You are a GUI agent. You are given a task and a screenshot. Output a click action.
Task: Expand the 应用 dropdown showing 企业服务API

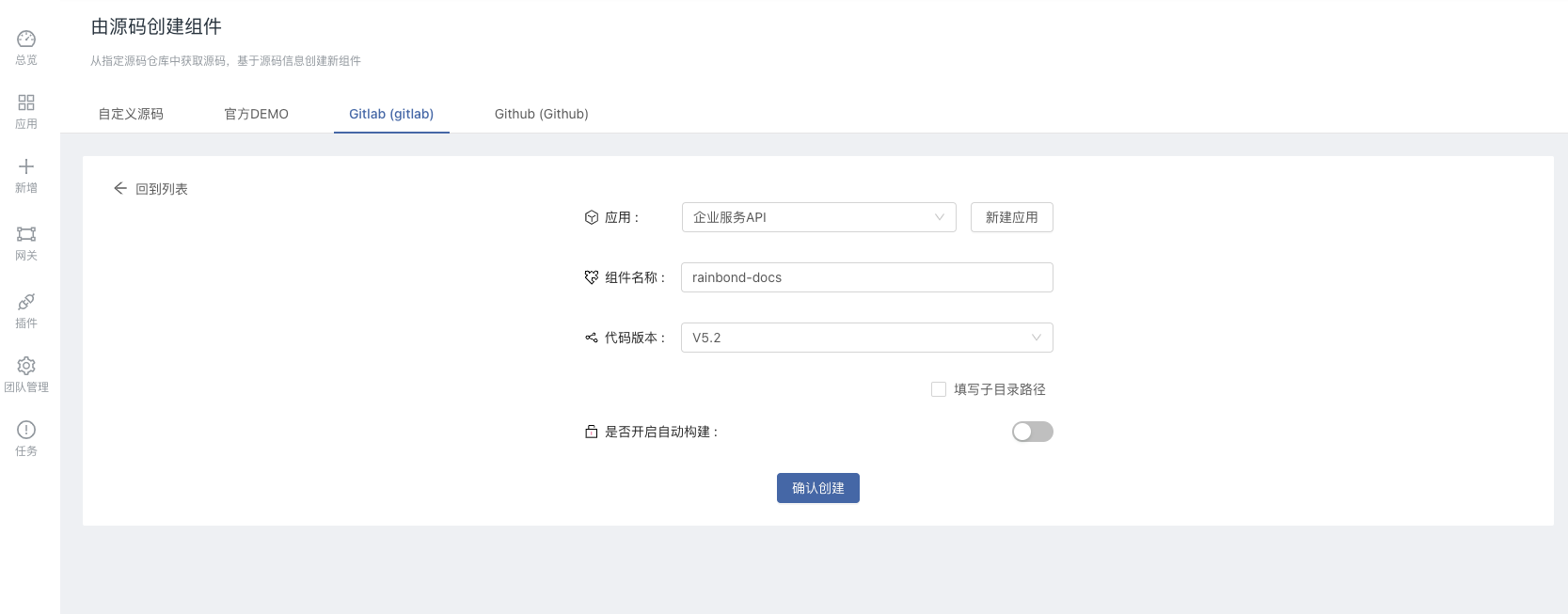click(818, 217)
